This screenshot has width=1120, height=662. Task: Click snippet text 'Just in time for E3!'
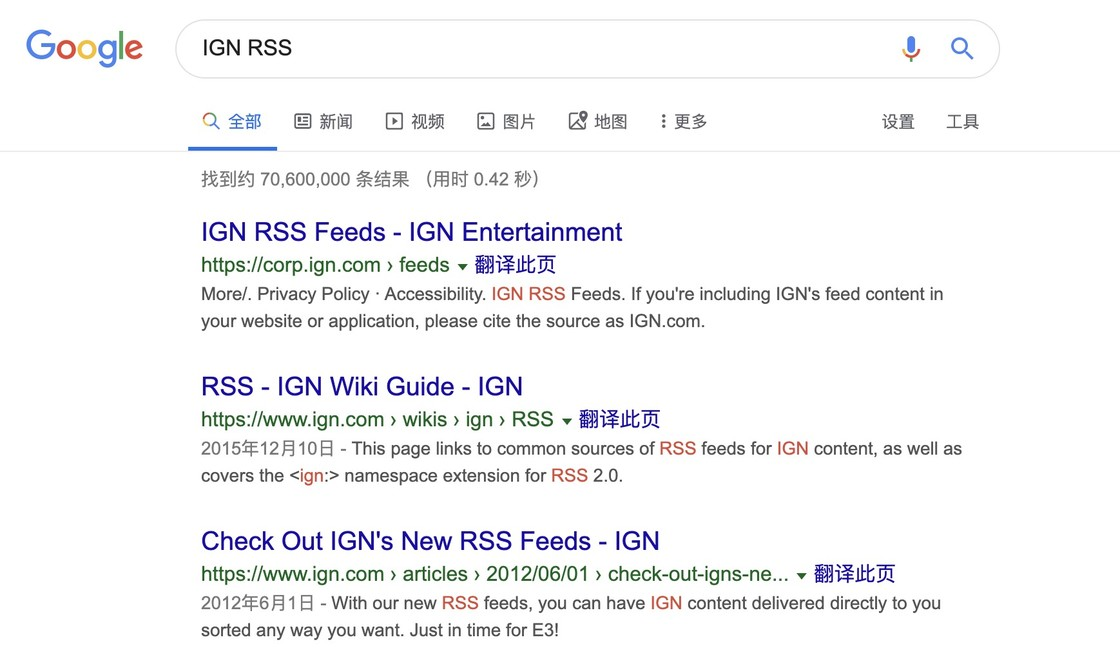(482, 630)
